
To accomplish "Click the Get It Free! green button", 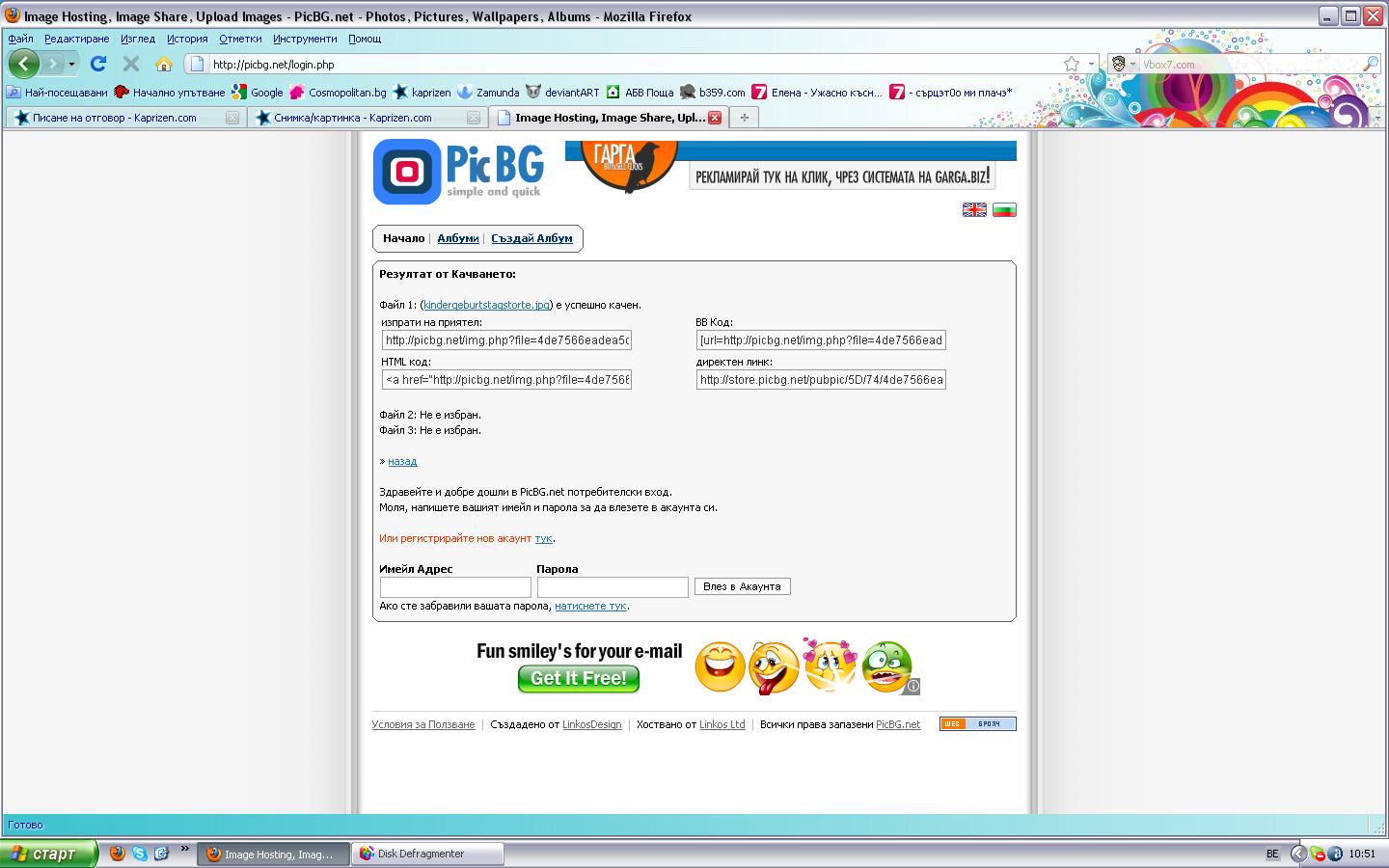I will click(x=579, y=679).
